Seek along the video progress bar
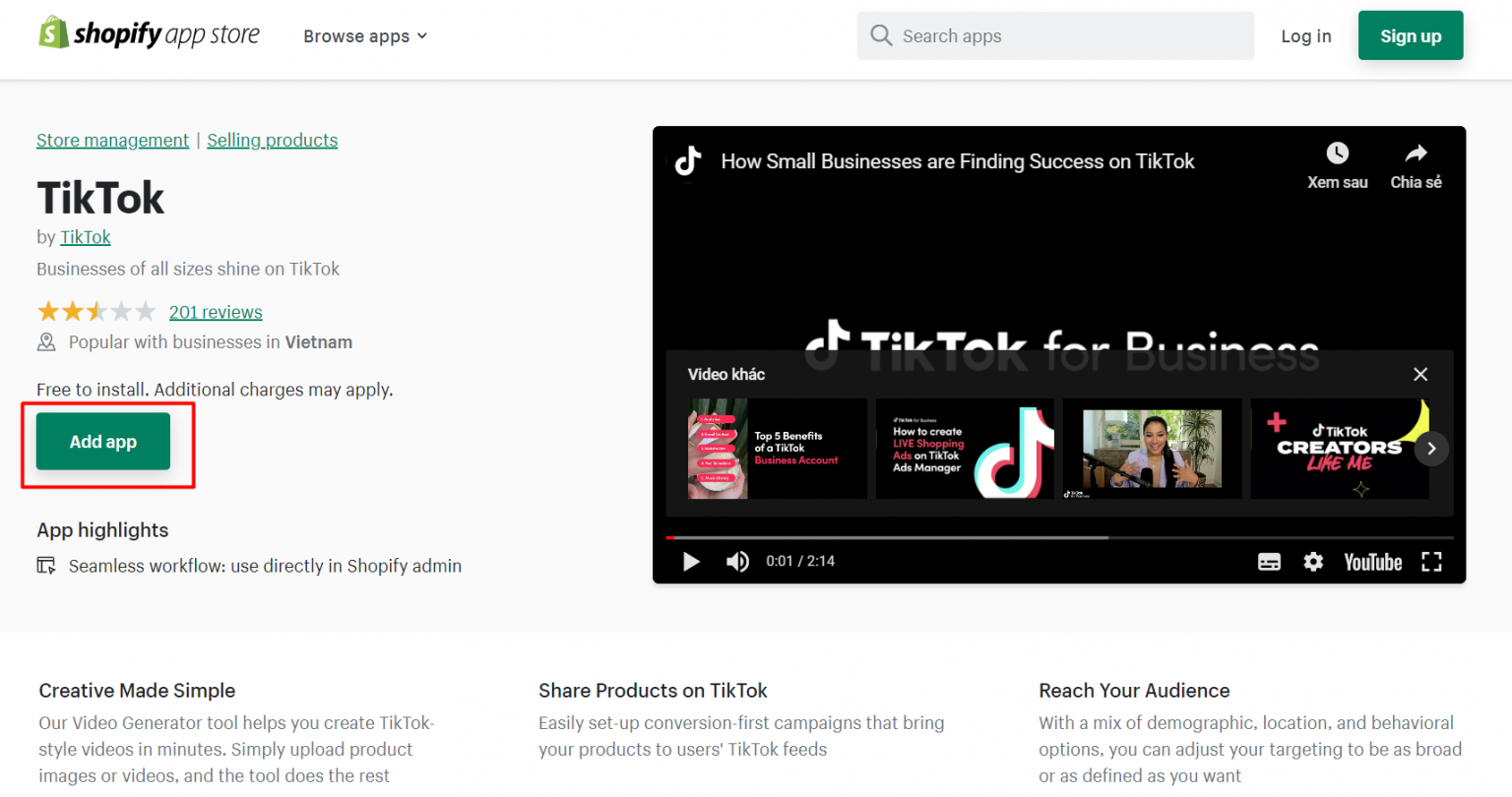 pos(1059,537)
